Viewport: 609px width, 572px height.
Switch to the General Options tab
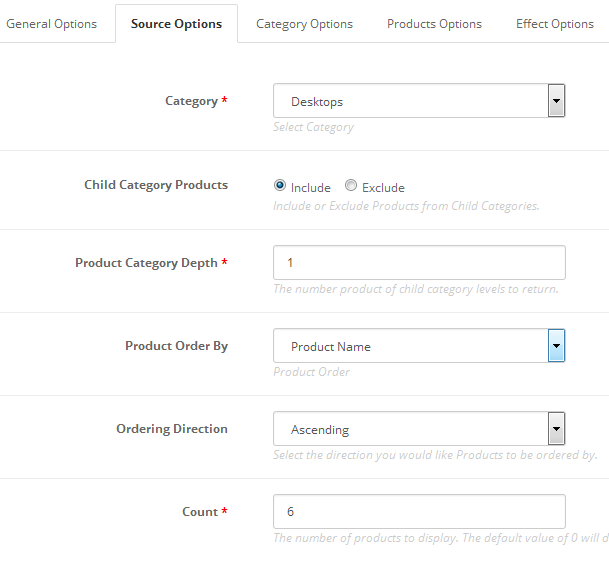[52, 24]
